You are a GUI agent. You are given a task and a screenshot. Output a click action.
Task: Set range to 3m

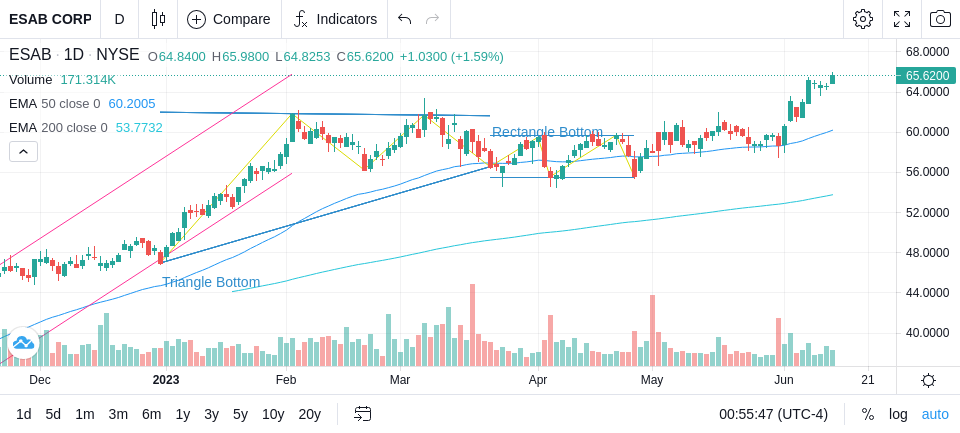[x=118, y=415]
